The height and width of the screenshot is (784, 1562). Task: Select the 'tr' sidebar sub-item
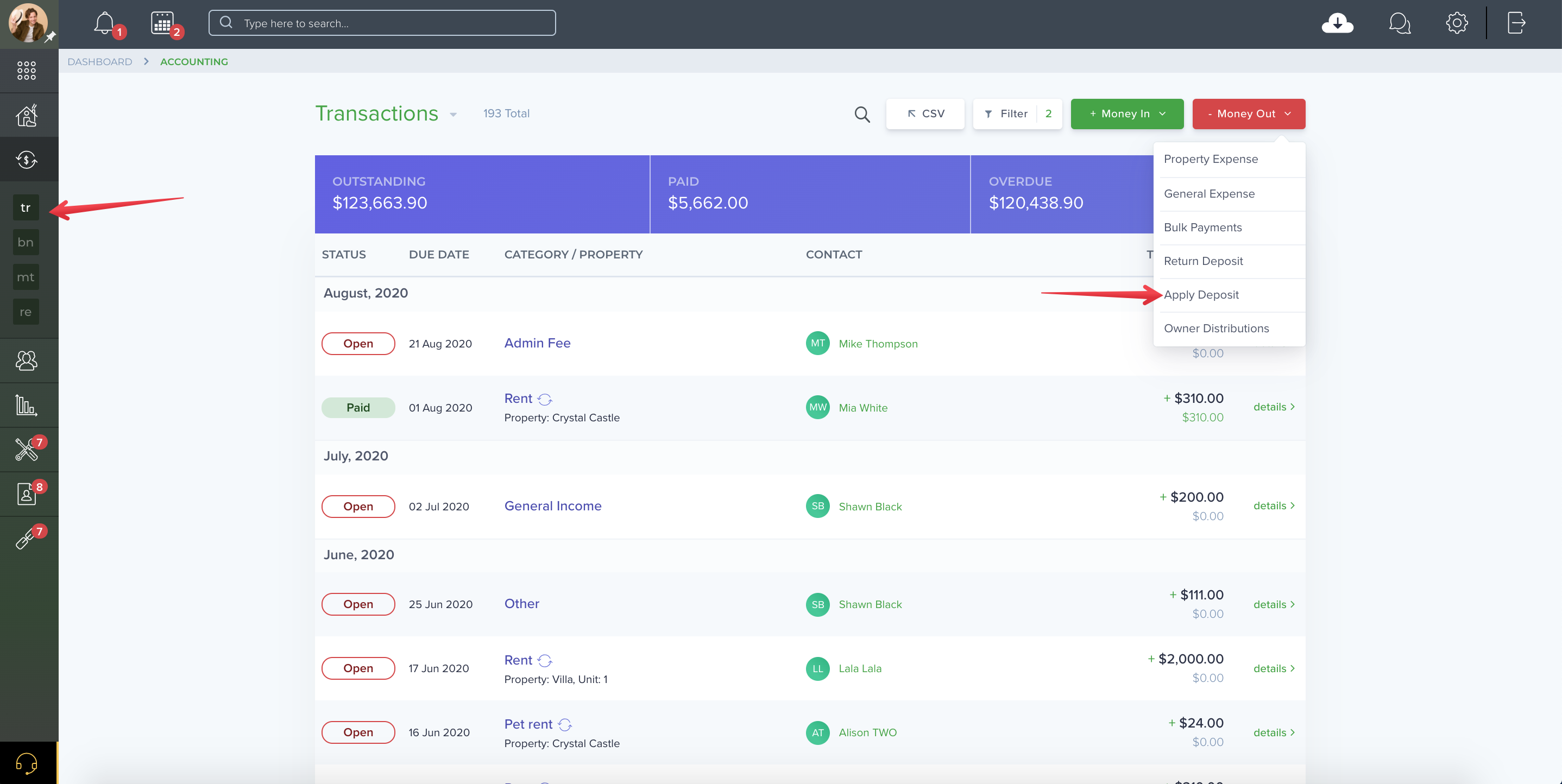pyautogui.click(x=26, y=207)
